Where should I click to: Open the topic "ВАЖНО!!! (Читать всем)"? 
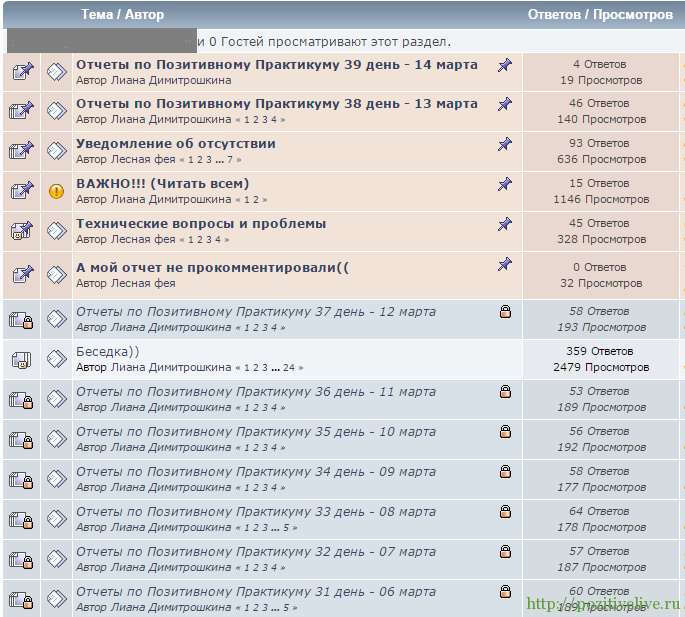tap(162, 184)
